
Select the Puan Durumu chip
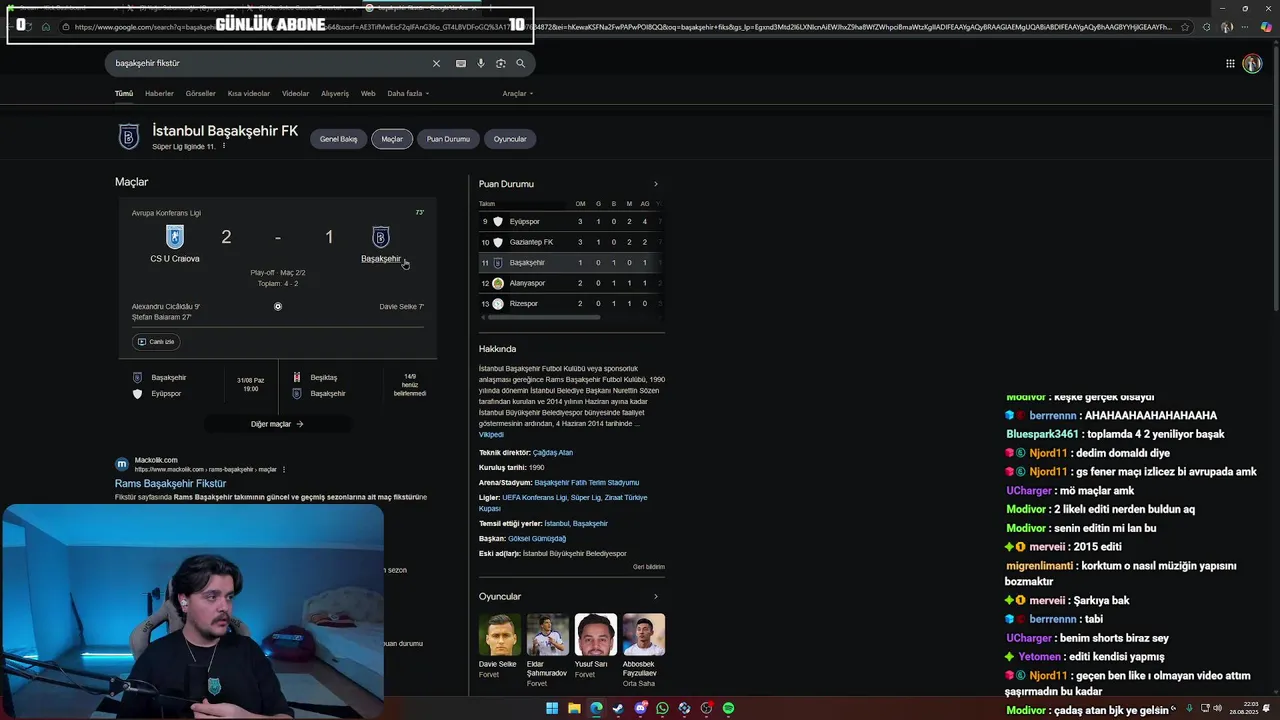pos(448,139)
